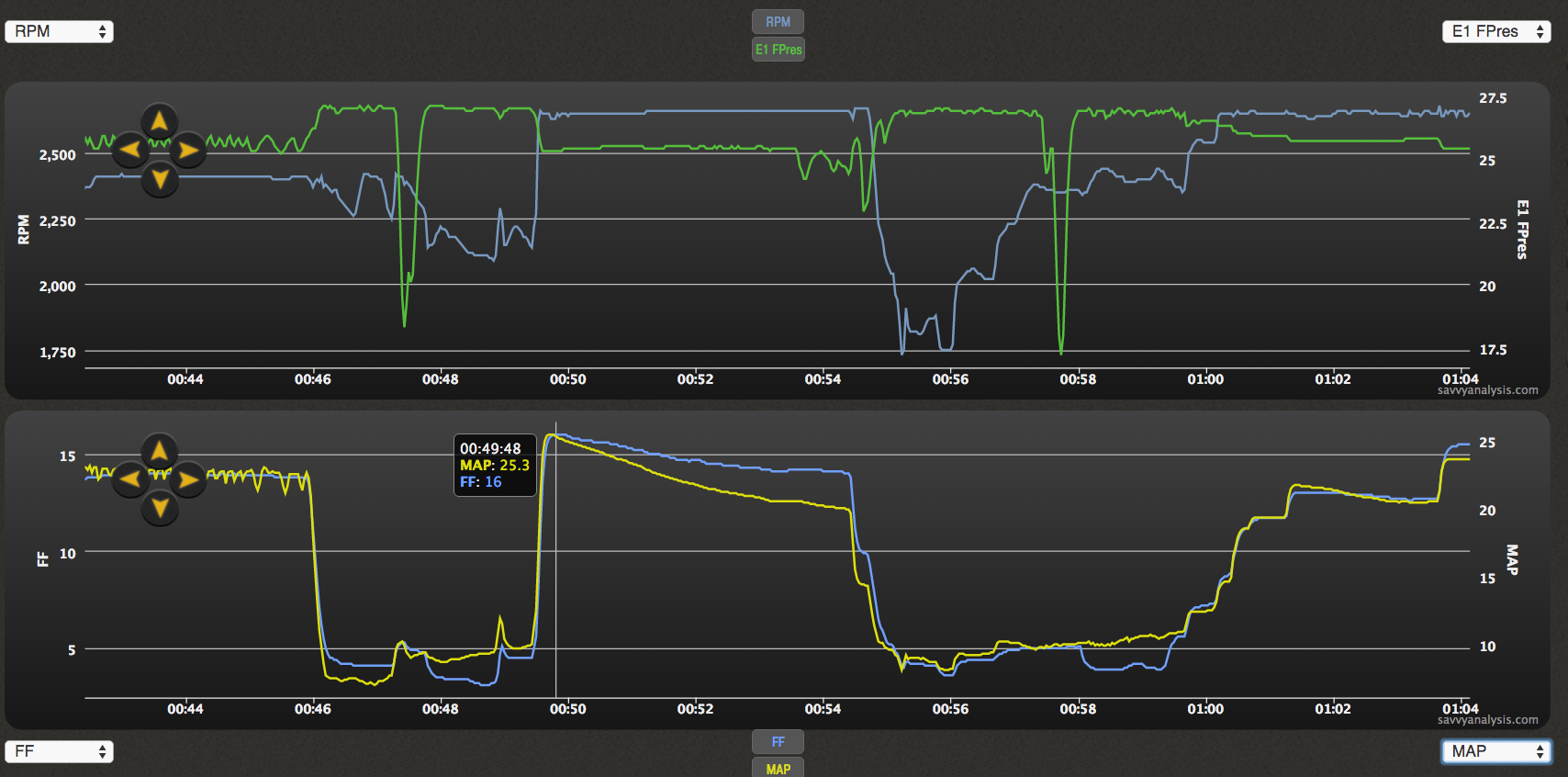
Task: Toggle the E1 FPres series legend
Action: (x=778, y=50)
